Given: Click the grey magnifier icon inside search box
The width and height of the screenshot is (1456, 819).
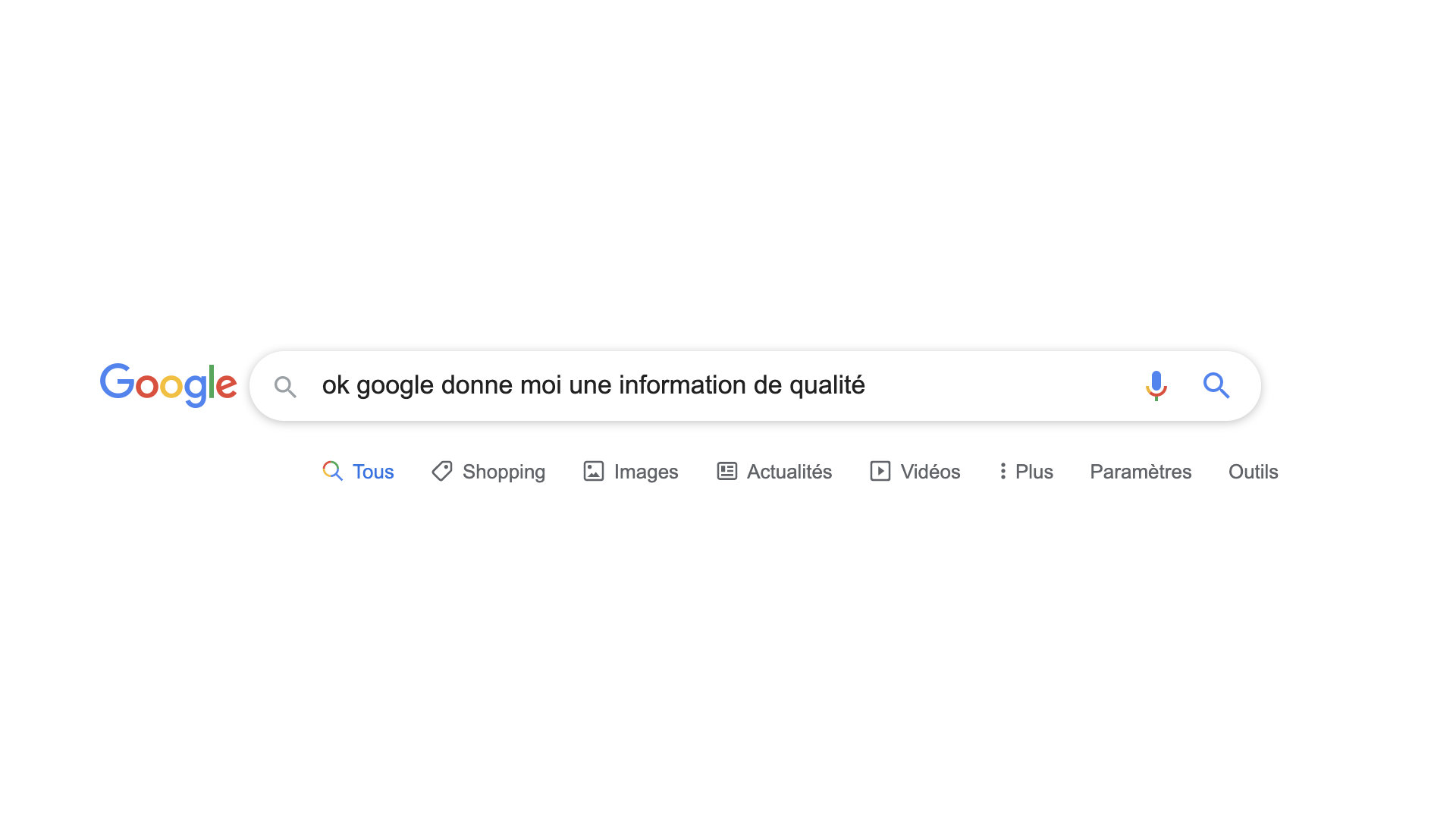Looking at the screenshot, I should (285, 387).
